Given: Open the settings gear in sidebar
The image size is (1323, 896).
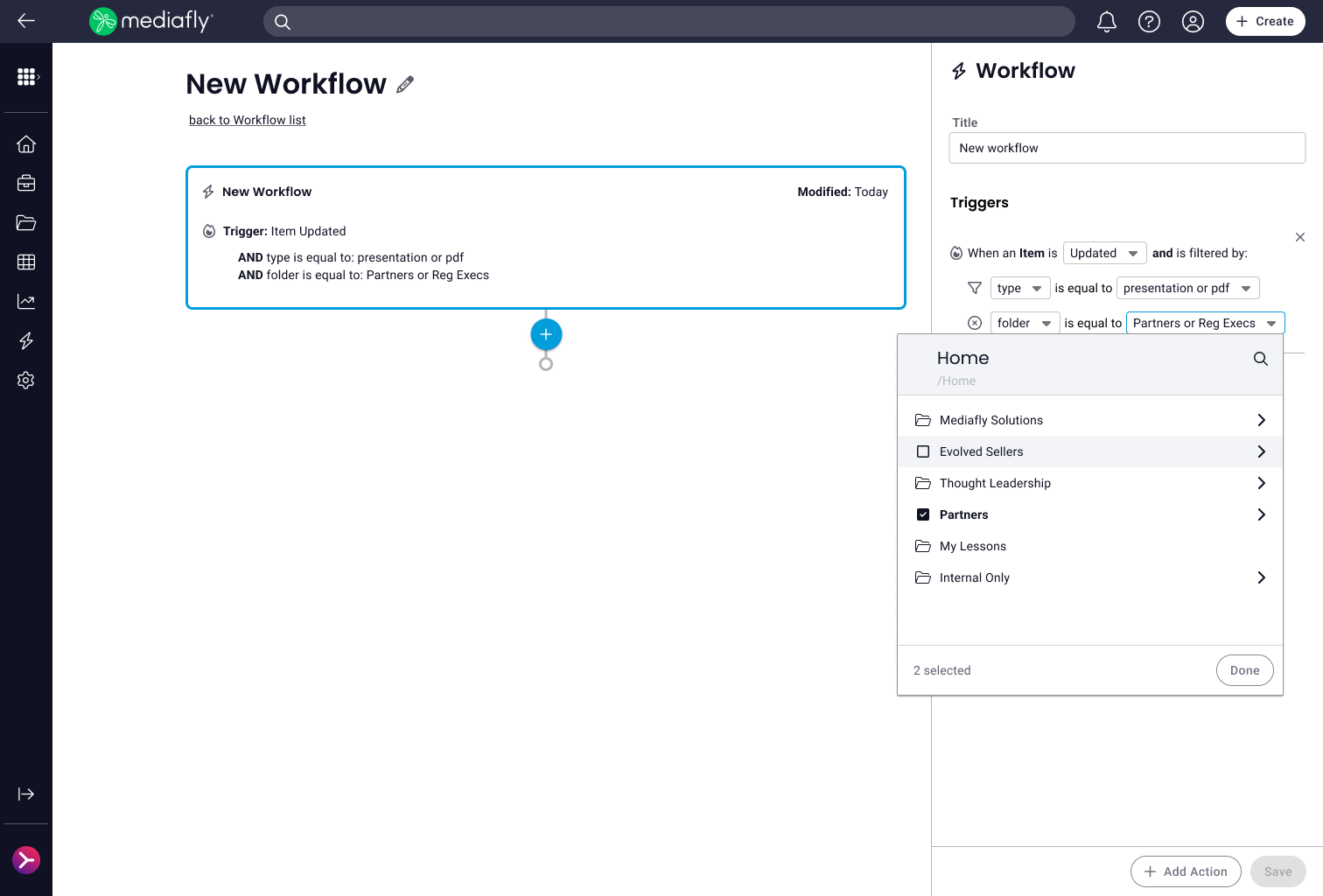Looking at the screenshot, I should pyautogui.click(x=26, y=380).
